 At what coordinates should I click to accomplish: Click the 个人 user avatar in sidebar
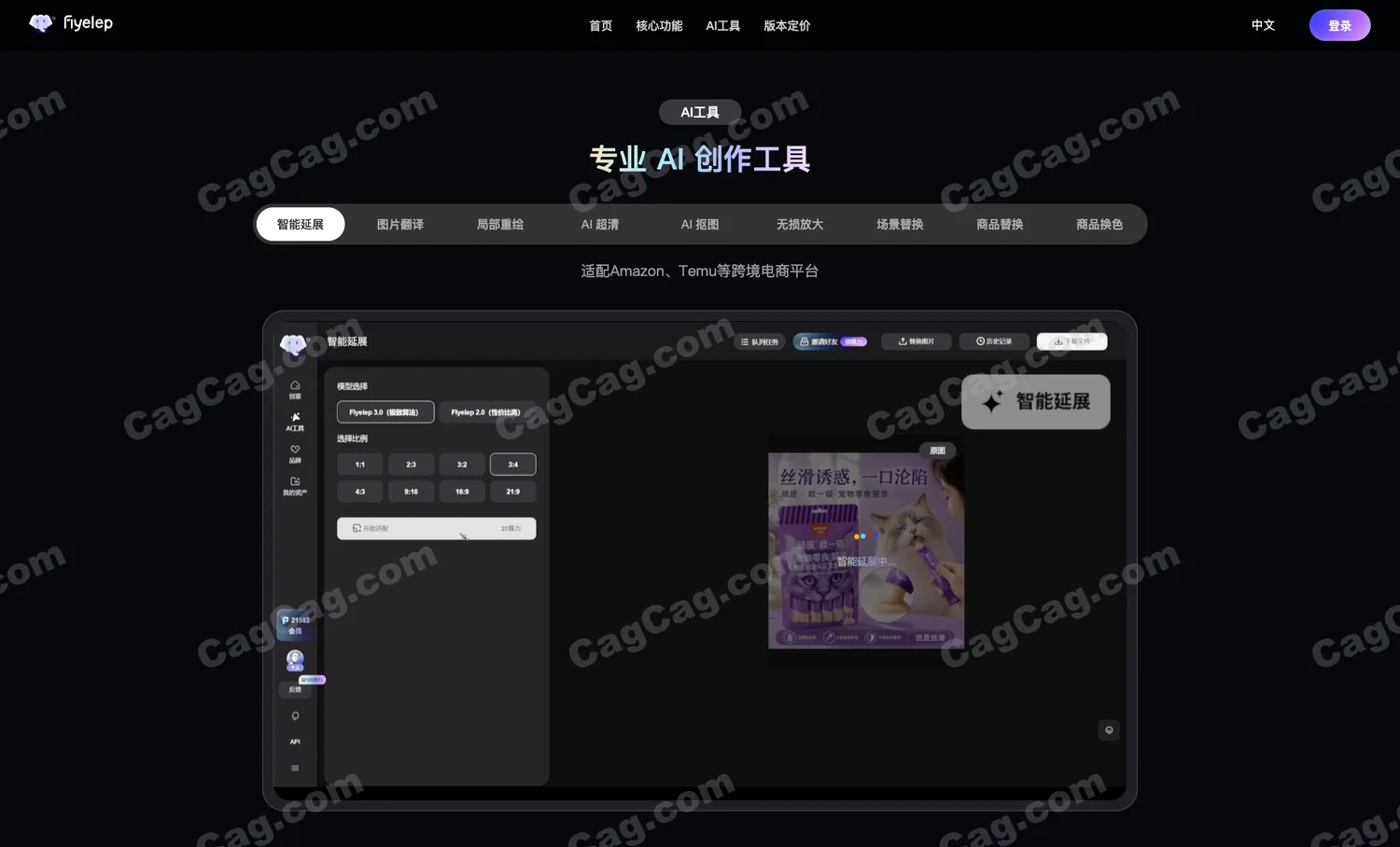pyautogui.click(x=295, y=660)
